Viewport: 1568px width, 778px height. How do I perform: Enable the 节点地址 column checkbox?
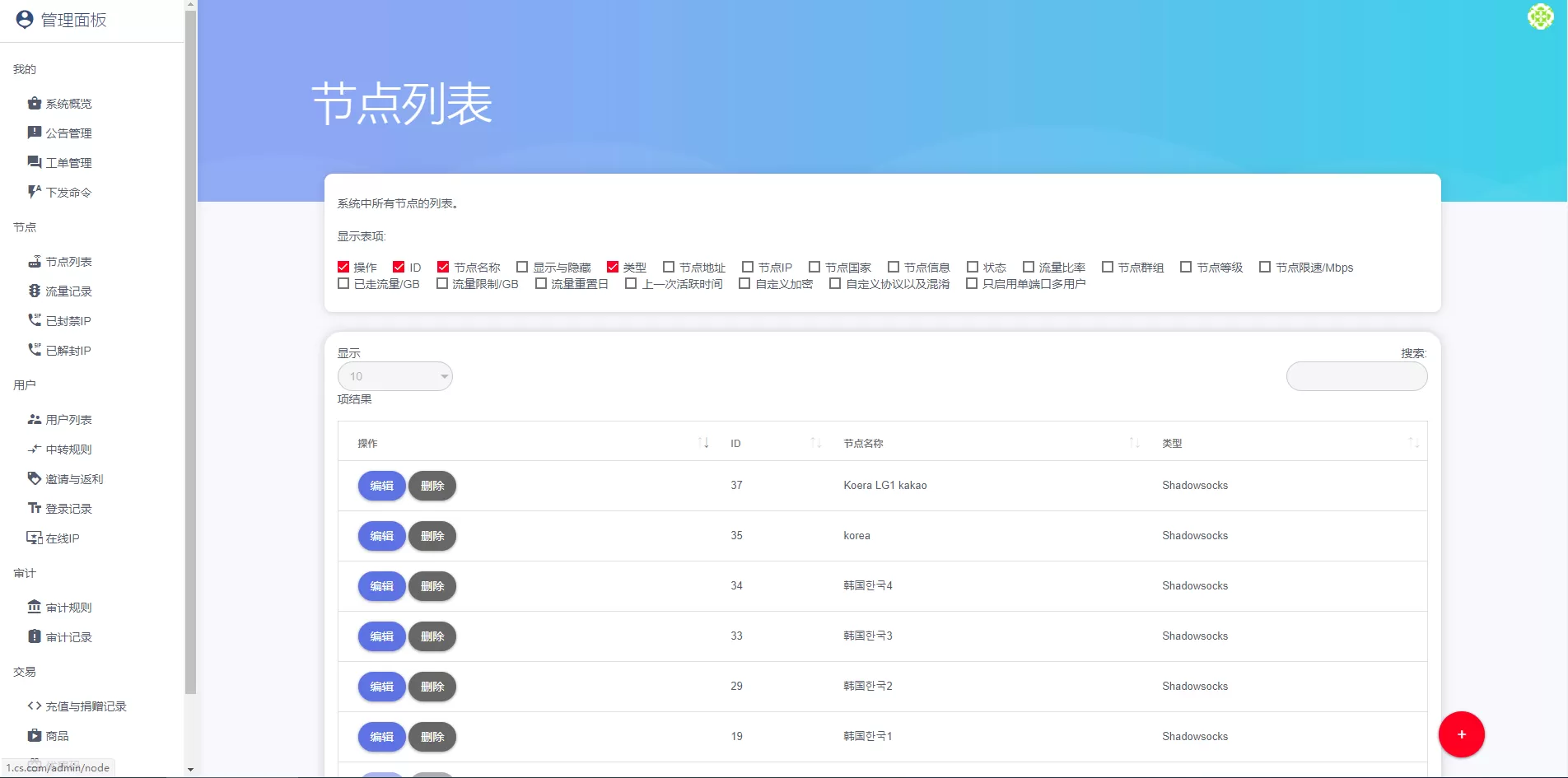669,267
